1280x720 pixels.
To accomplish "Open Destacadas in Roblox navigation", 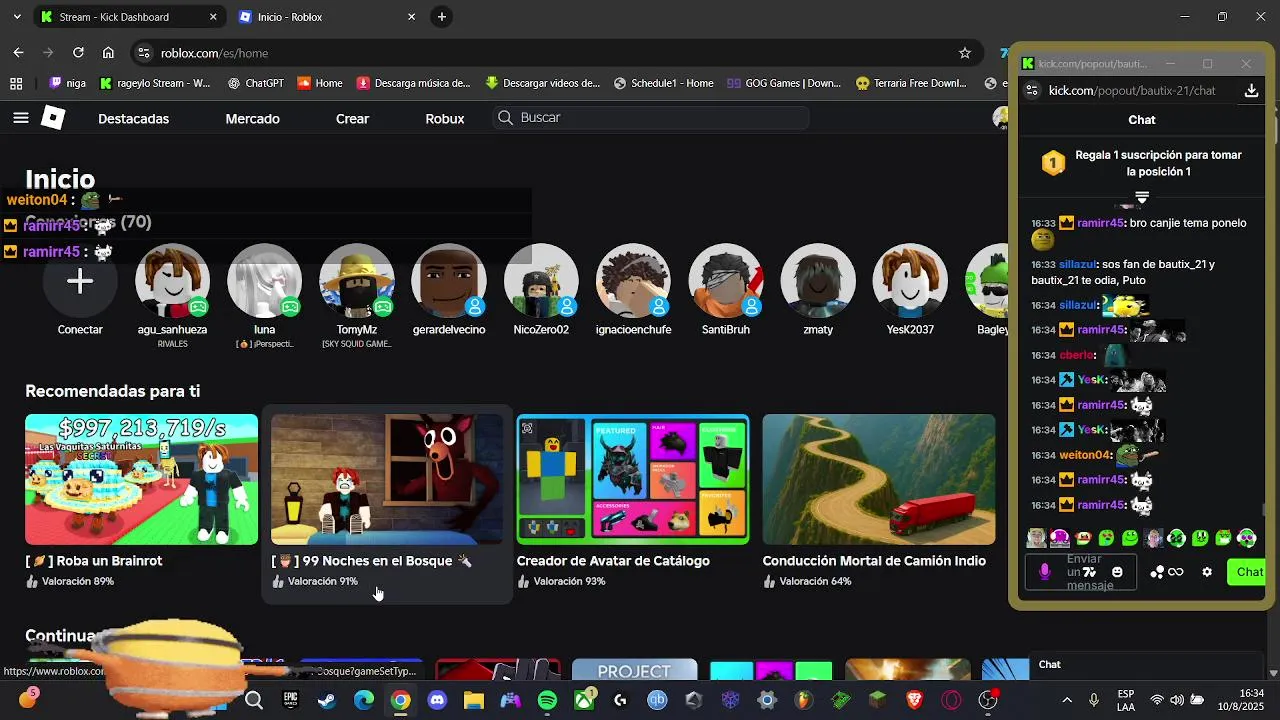I will (133, 118).
